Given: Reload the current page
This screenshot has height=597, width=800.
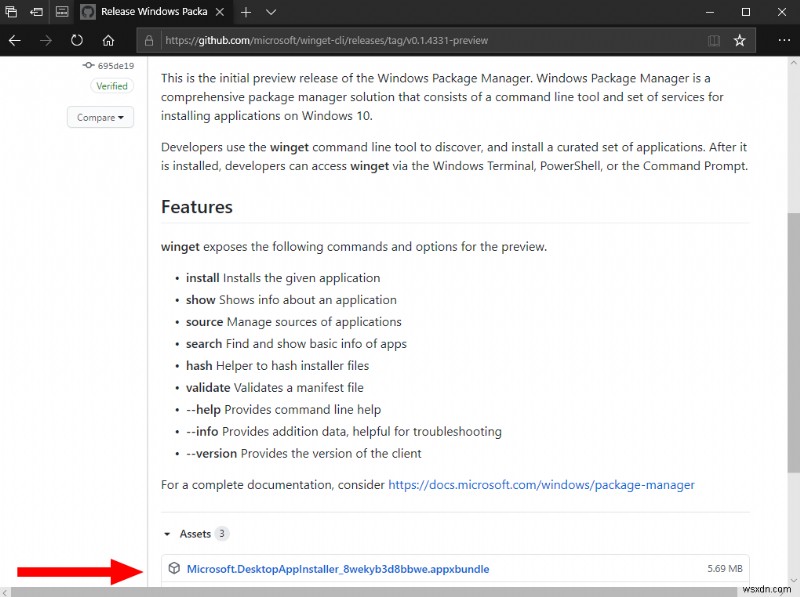Looking at the screenshot, I should click(x=75, y=40).
